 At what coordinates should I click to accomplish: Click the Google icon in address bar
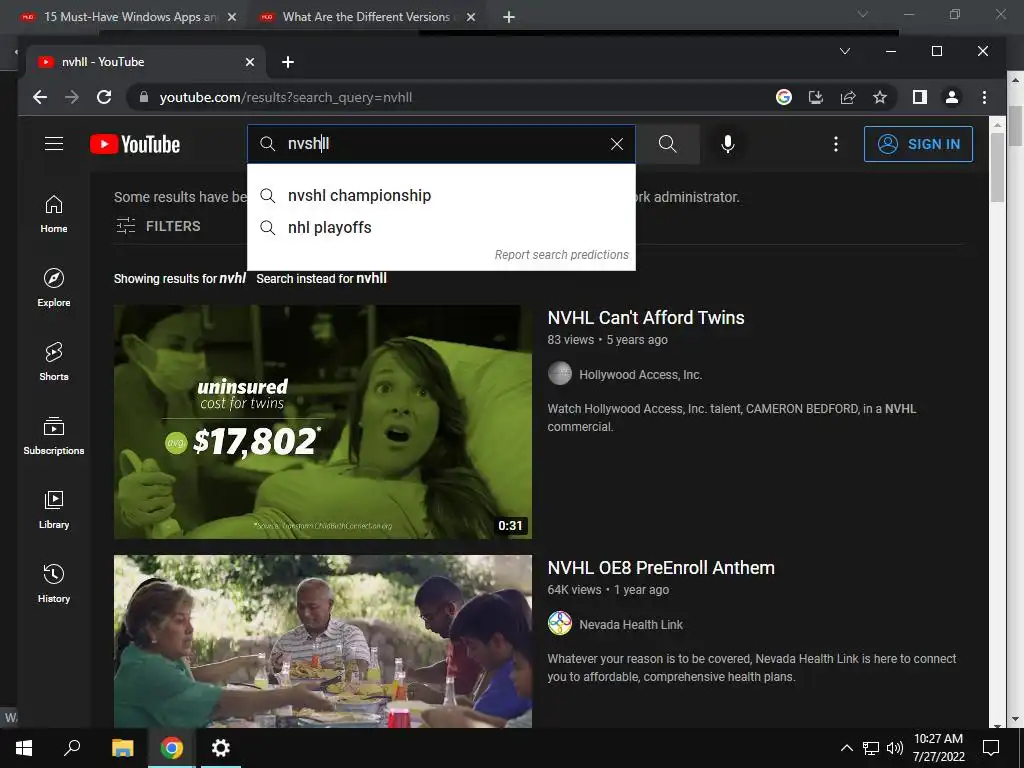(x=784, y=97)
